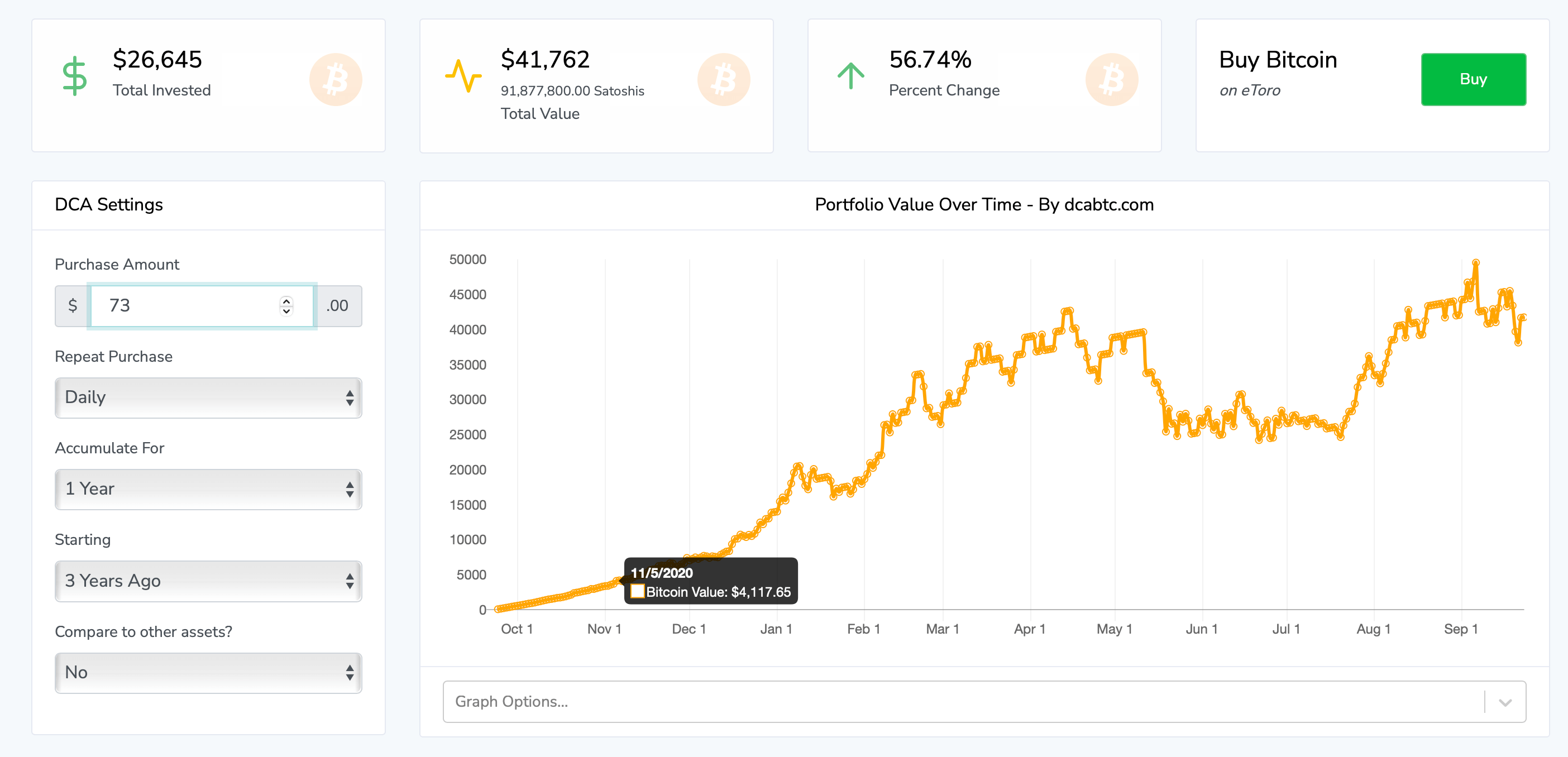This screenshot has width=1568, height=757.
Task: Open the Accumulate For 1 Year dropdown
Action: (x=208, y=489)
